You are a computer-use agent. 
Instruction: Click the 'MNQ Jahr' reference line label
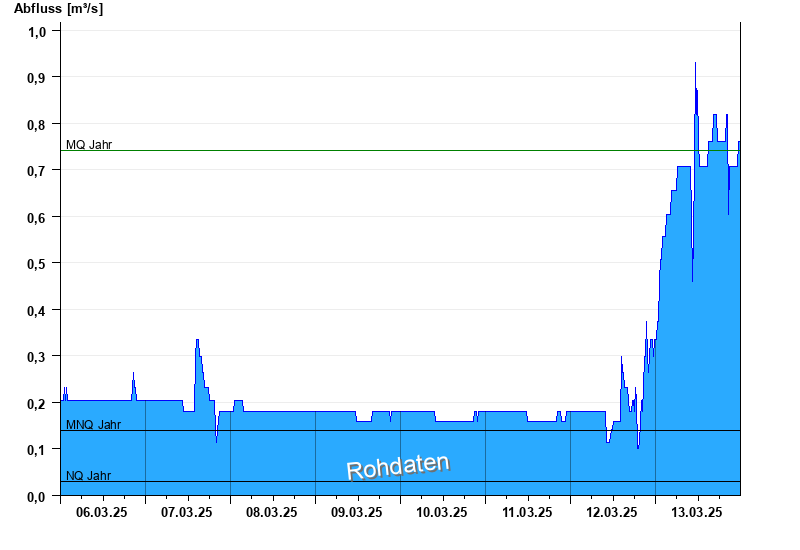[x=93, y=425]
